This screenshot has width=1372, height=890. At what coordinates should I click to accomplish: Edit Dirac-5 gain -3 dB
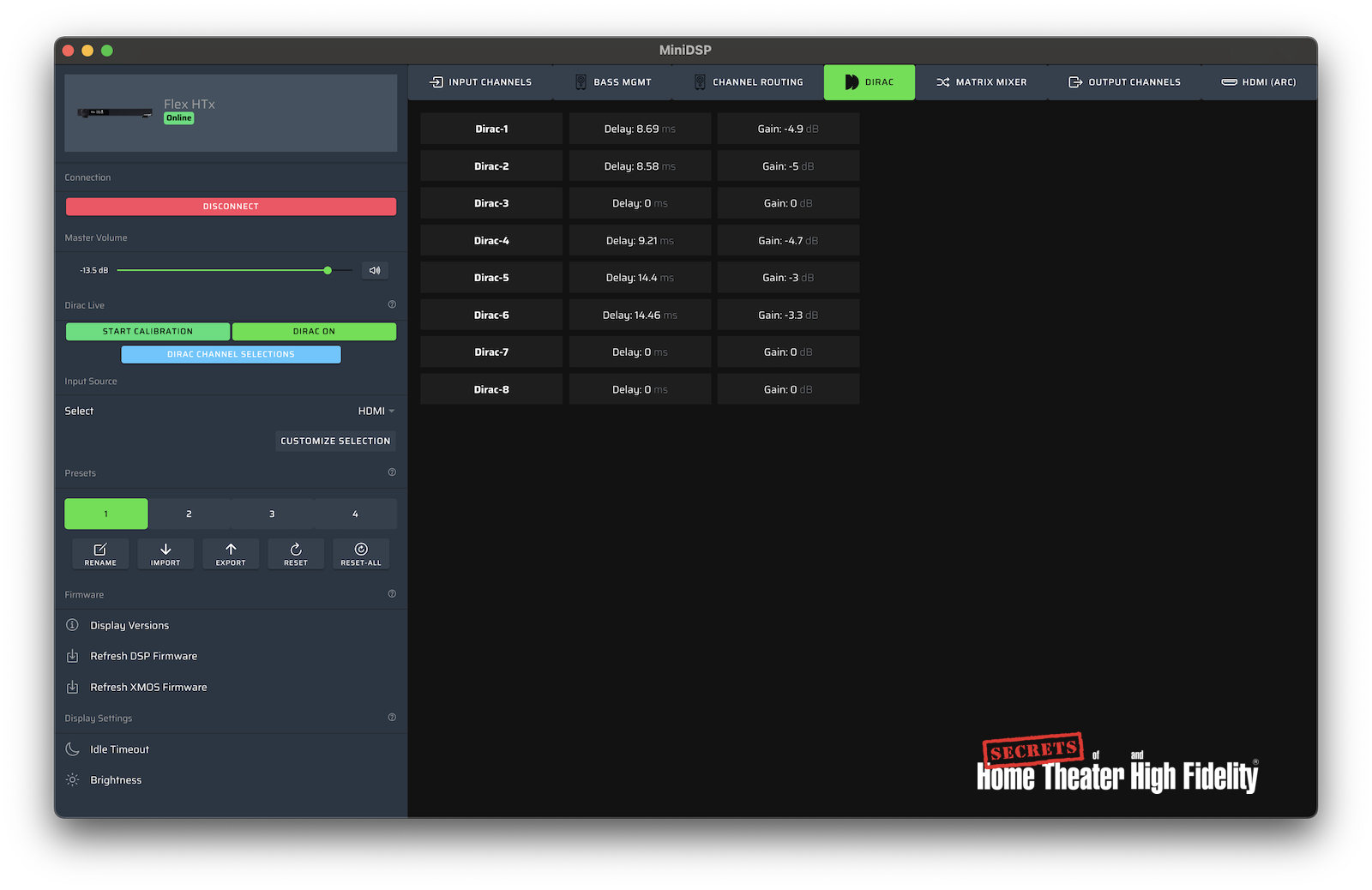tap(788, 278)
